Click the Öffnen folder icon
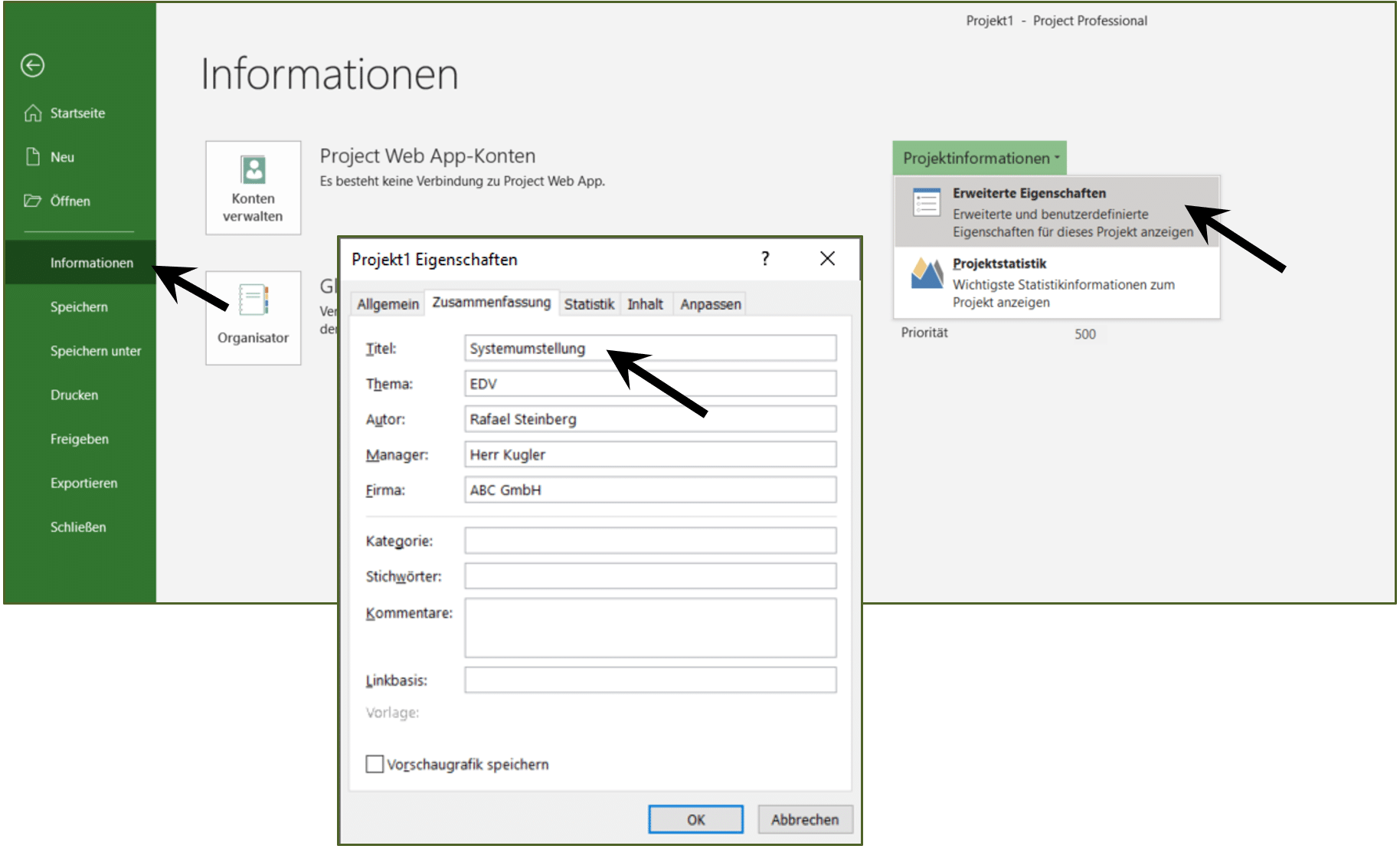 32,201
